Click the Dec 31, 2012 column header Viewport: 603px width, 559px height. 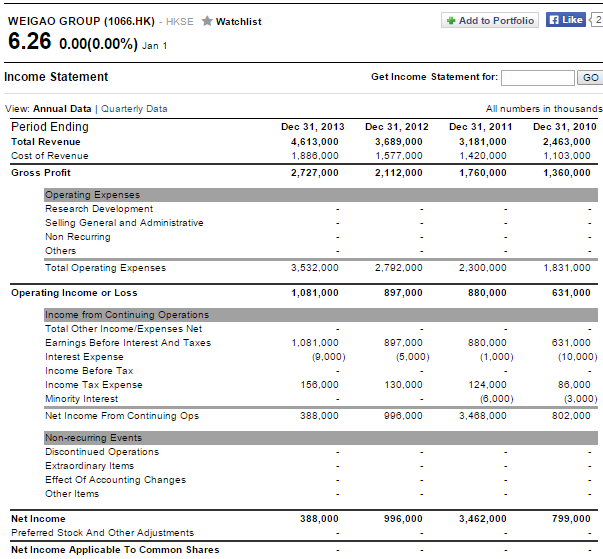click(396, 127)
